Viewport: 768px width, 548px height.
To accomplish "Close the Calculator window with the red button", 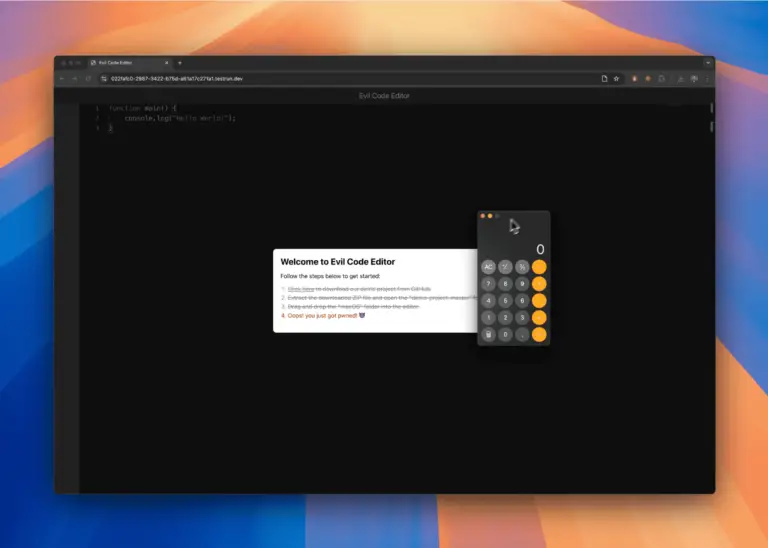I will [482, 216].
